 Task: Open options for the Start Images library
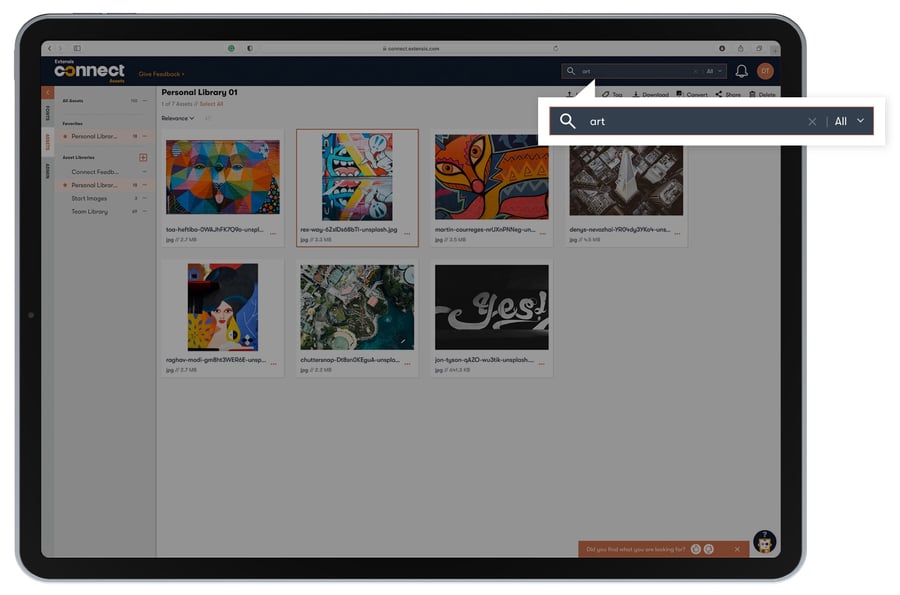pos(145,199)
